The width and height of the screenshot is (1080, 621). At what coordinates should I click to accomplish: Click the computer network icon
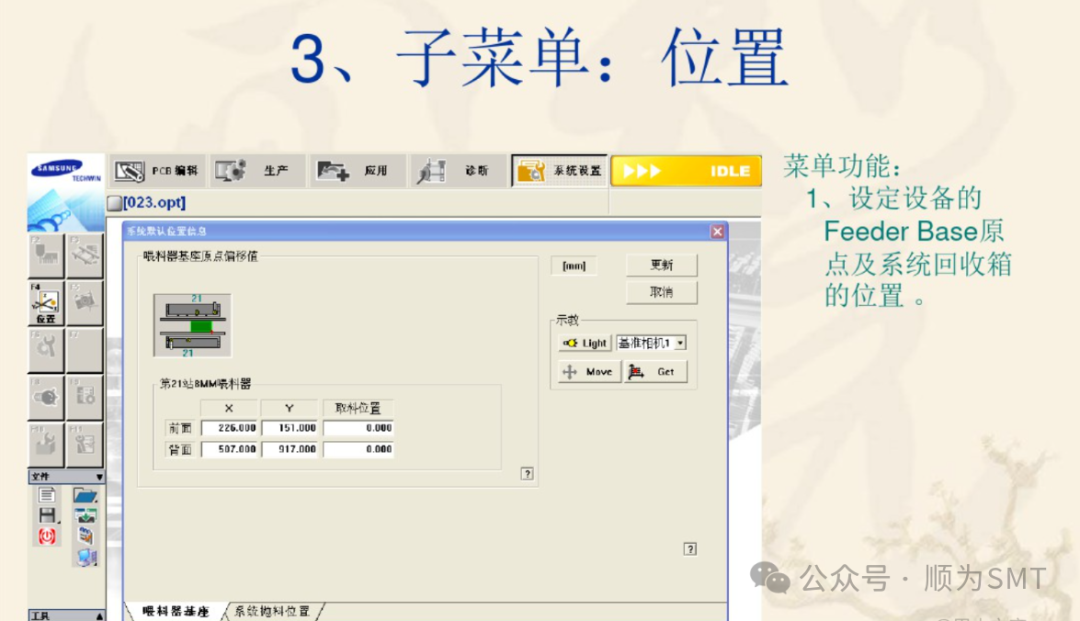86,557
